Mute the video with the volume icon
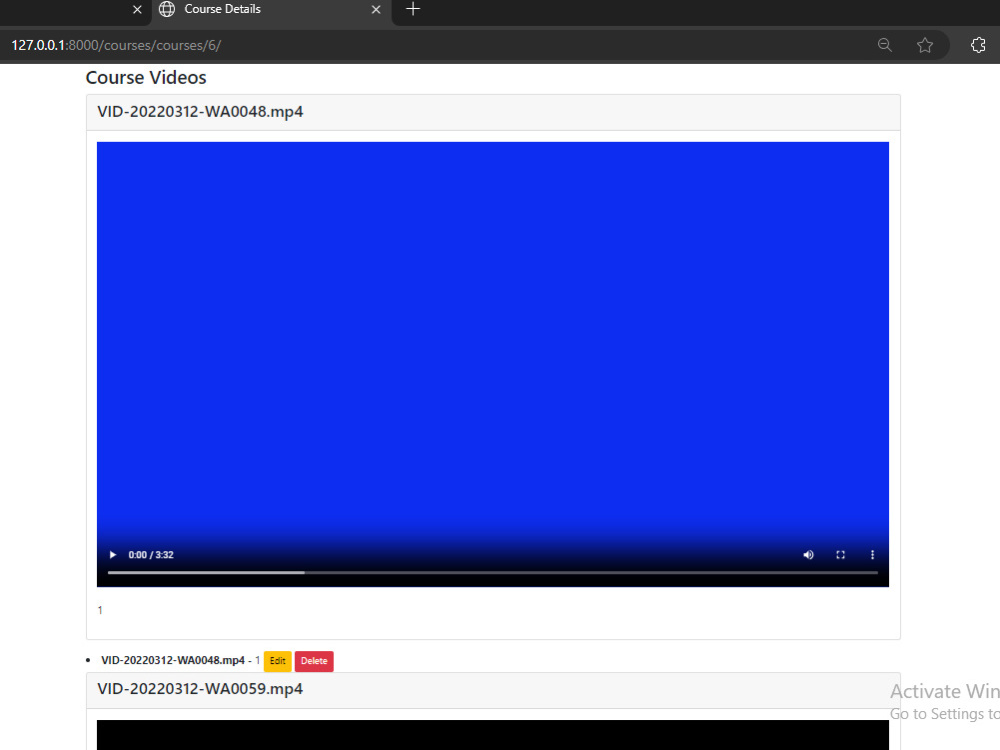This screenshot has height=750, width=1000. point(808,555)
